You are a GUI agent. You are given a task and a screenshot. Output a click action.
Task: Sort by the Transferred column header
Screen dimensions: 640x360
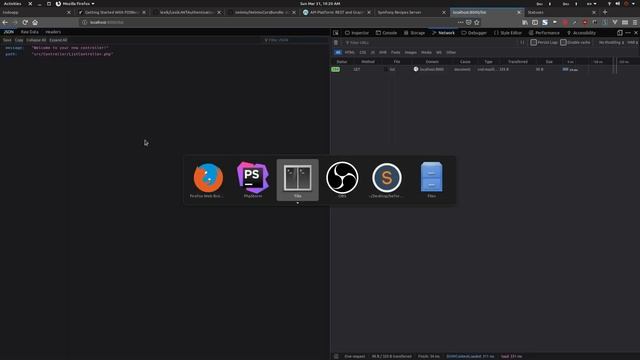coord(518,62)
